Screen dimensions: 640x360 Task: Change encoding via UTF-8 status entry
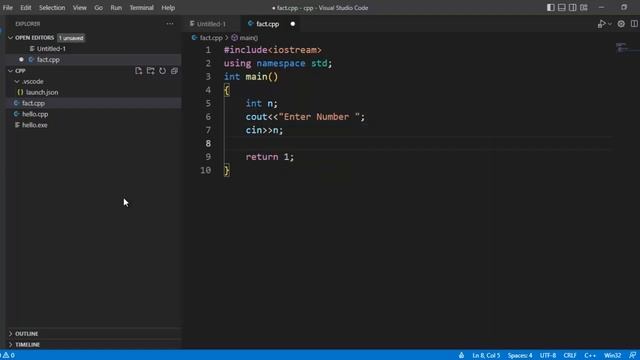pyautogui.click(x=548, y=355)
